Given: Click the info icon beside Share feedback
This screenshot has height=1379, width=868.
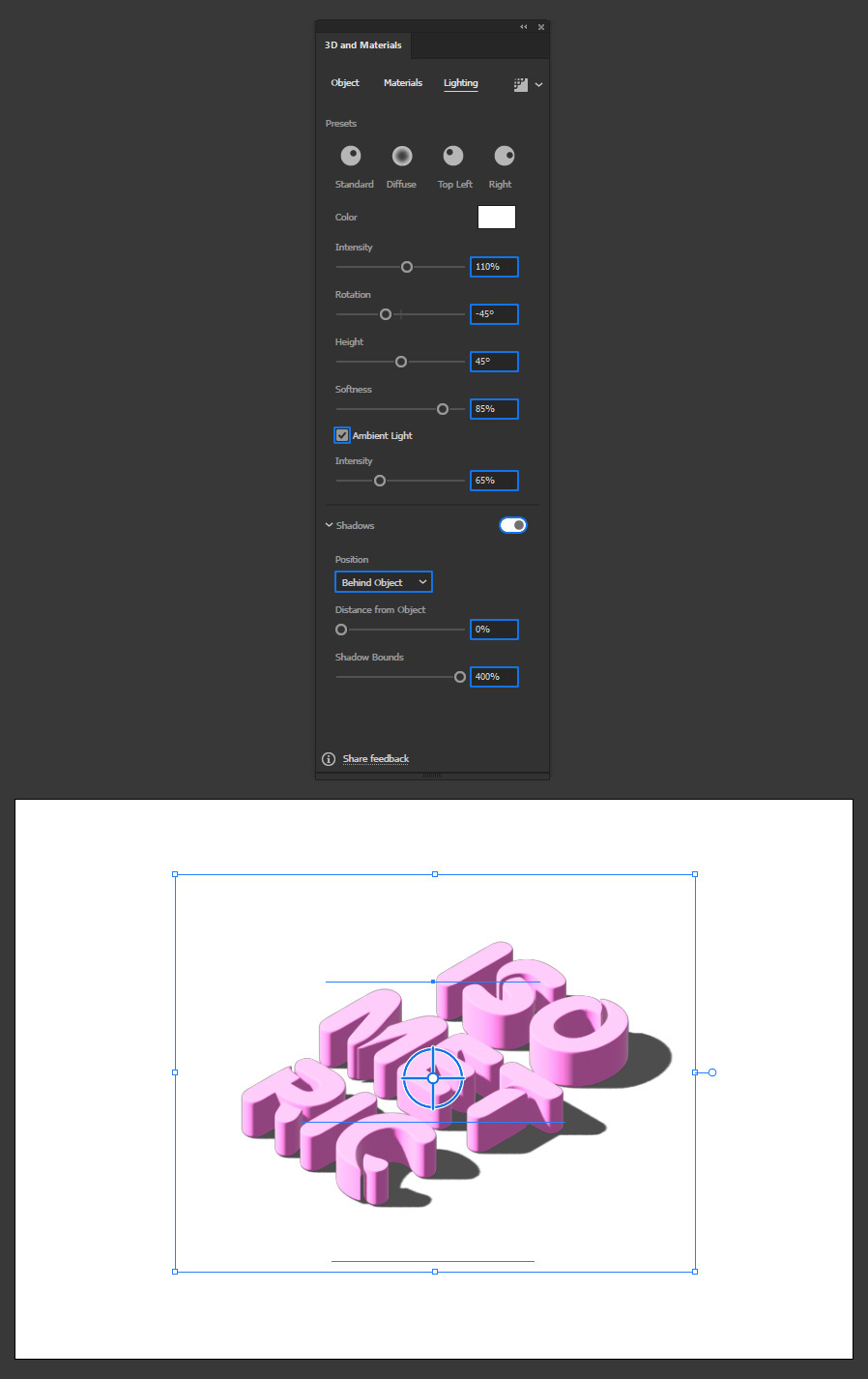Looking at the screenshot, I should click(x=329, y=759).
